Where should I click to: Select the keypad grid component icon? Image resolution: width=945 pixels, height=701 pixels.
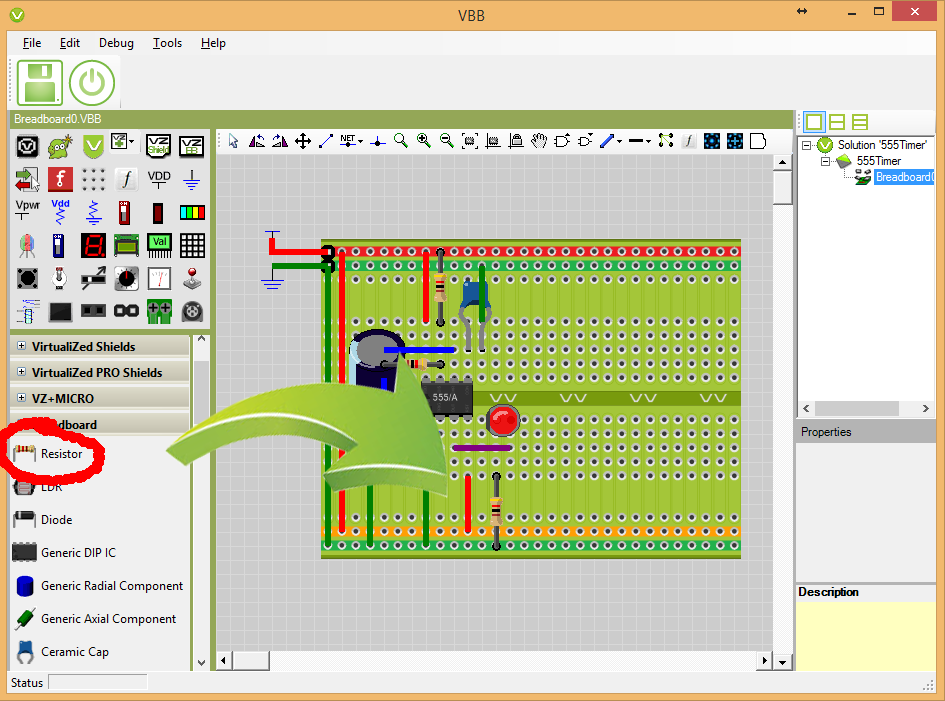(x=192, y=245)
